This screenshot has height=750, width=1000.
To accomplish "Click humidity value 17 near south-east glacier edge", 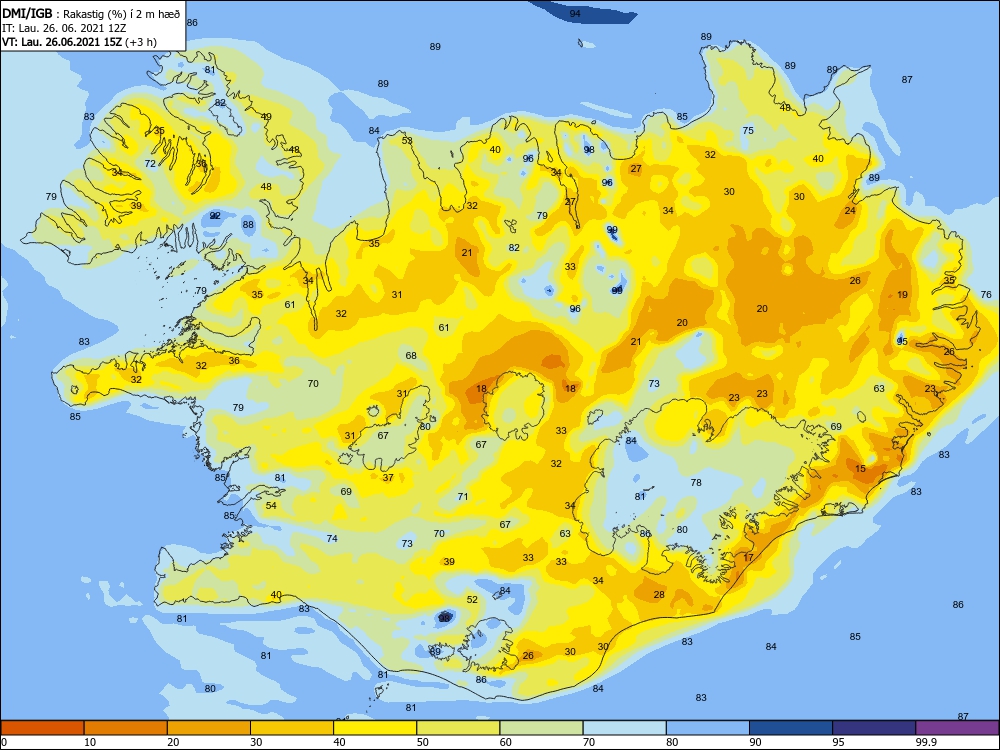I will pos(748,557).
